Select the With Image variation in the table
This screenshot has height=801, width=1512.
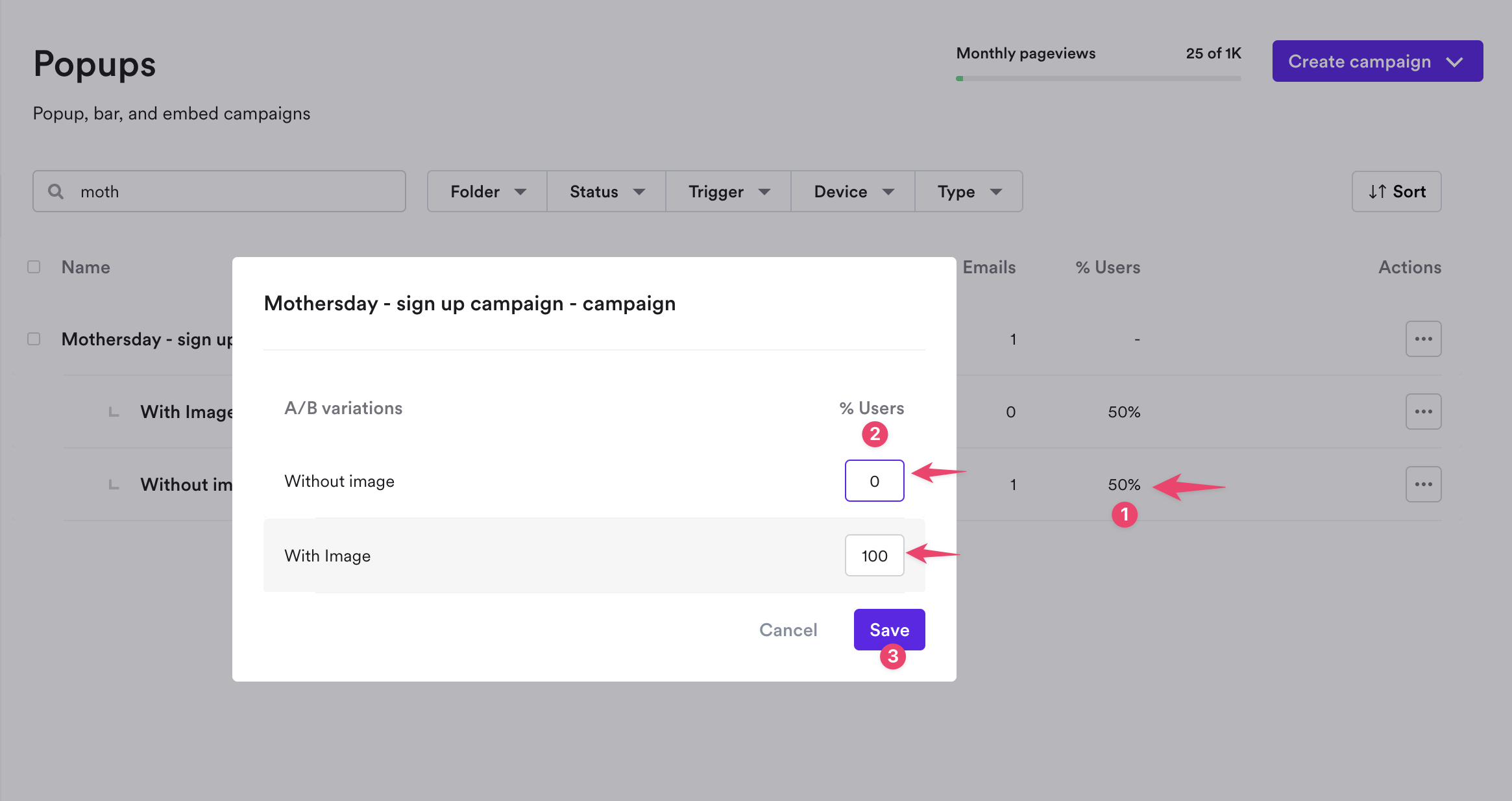(186, 412)
